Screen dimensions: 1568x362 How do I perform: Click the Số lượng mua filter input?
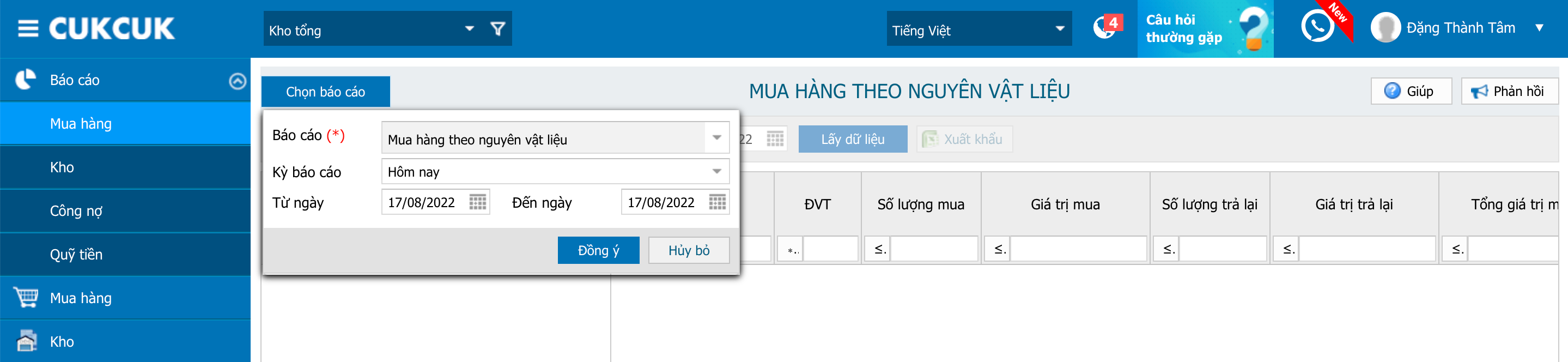pyautogui.click(x=934, y=249)
